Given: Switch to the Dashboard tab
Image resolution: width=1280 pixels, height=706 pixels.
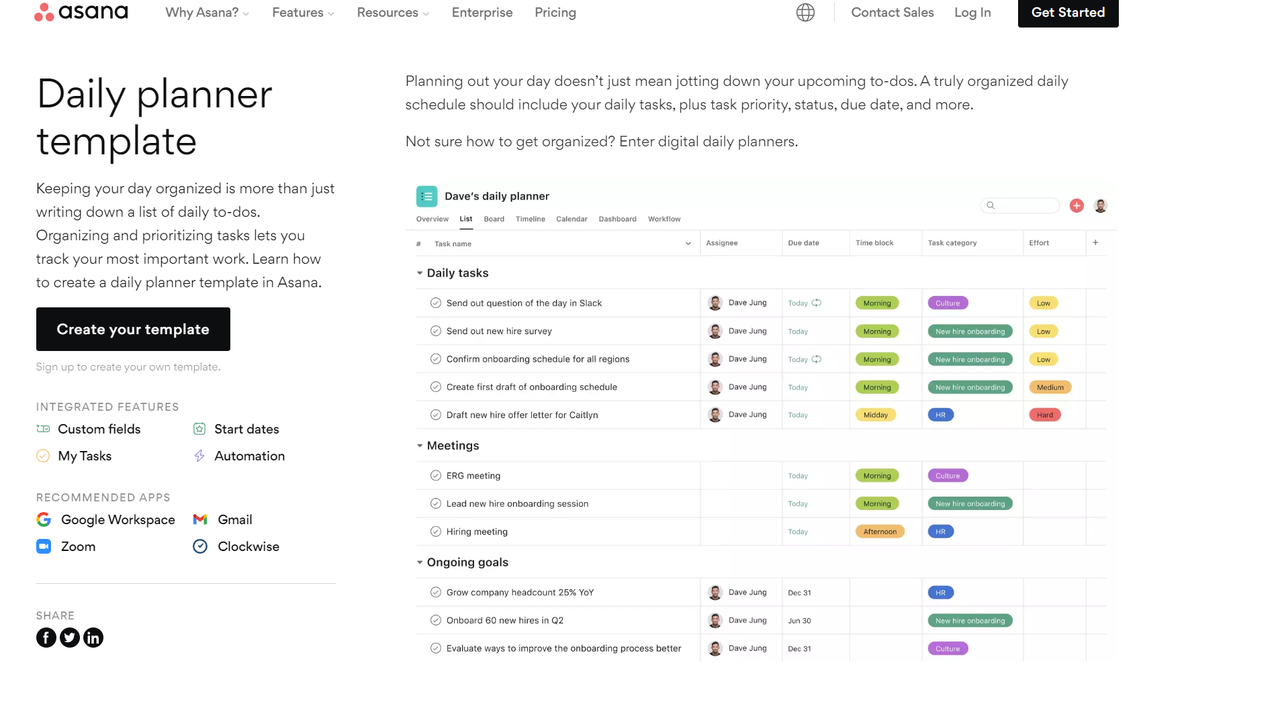Looking at the screenshot, I should click(x=618, y=219).
